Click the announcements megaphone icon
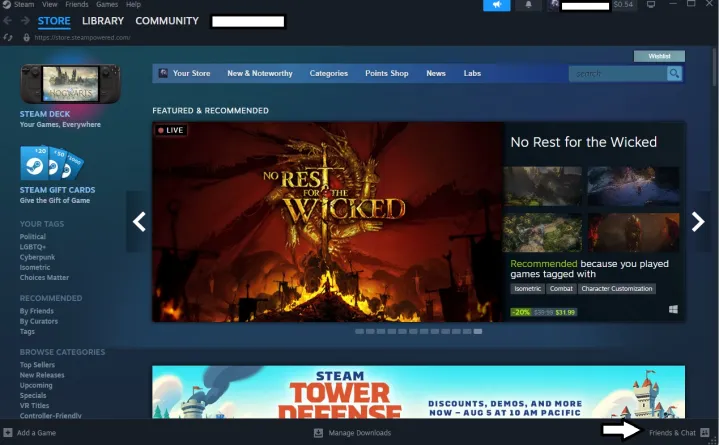The height and width of the screenshot is (445, 719). pos(496,5)
